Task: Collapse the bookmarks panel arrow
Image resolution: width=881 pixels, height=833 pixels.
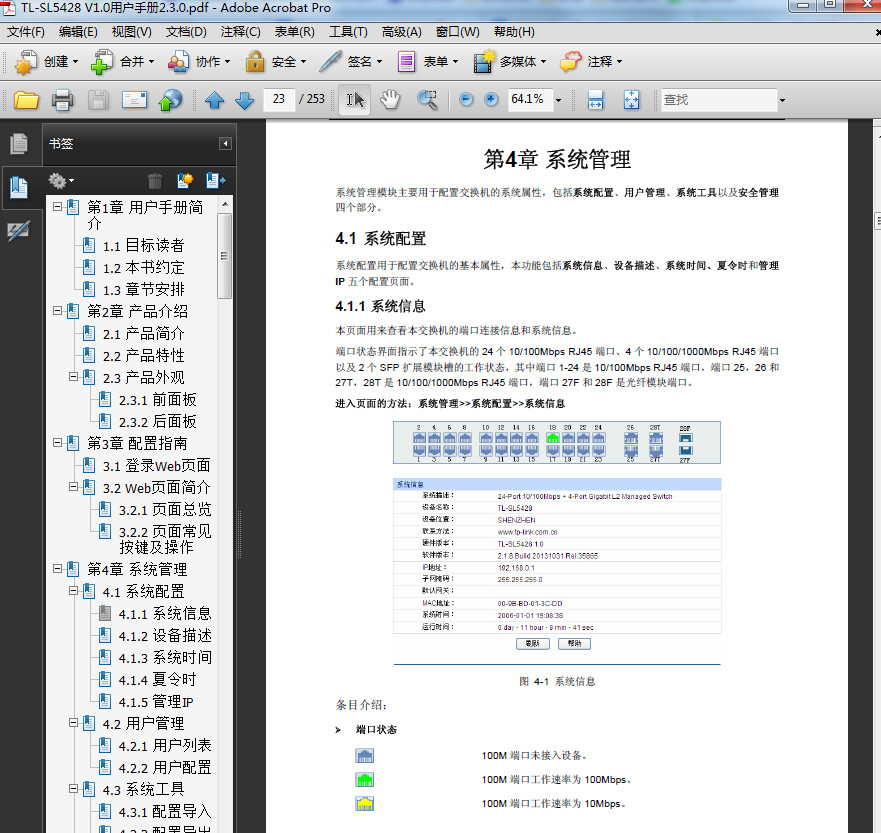Action: point(225,144)
